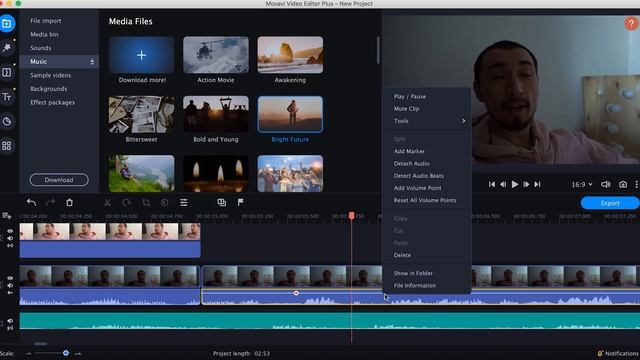This screenshot has height=360, width=640.
Task: Click the blue Export button
Action: click(x=610, y=203)
